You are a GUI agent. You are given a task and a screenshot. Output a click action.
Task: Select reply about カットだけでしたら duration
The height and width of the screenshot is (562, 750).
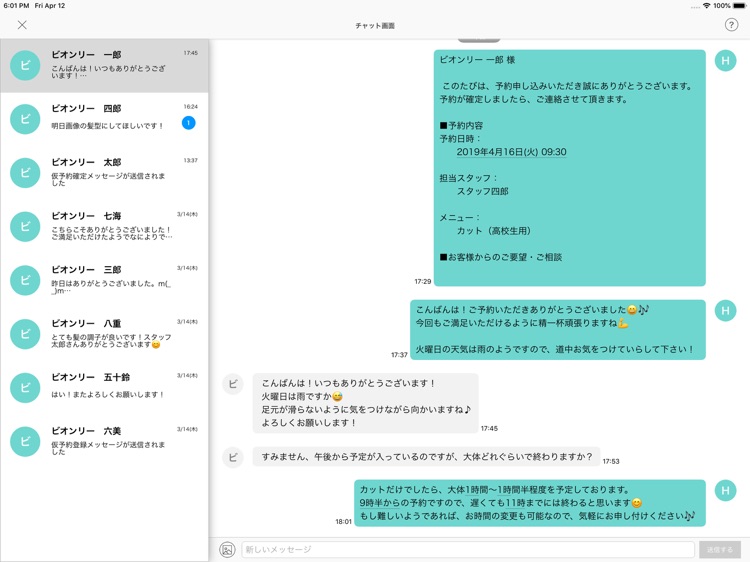[x=529, y=503]
